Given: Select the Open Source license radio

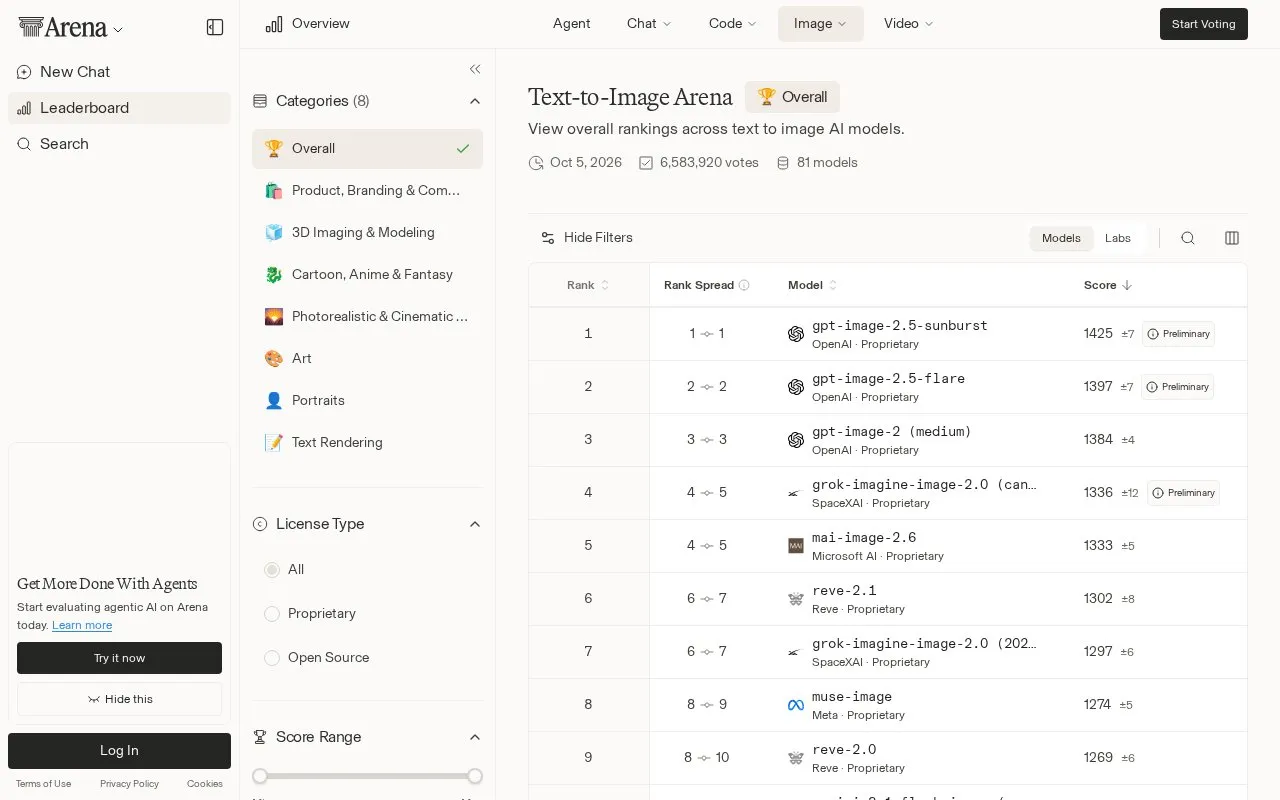Looking at the screenshot, I should point(272,658).
